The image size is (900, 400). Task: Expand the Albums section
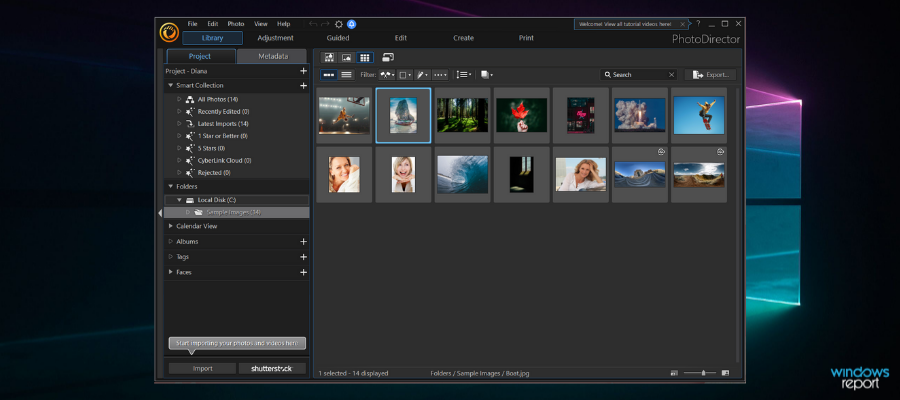tap(170, 242)
